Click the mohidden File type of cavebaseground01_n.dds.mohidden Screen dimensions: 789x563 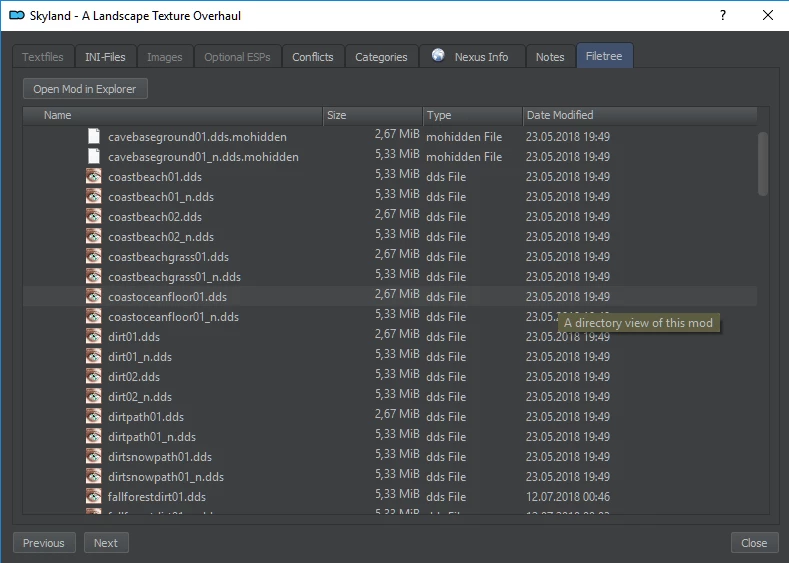464,157
